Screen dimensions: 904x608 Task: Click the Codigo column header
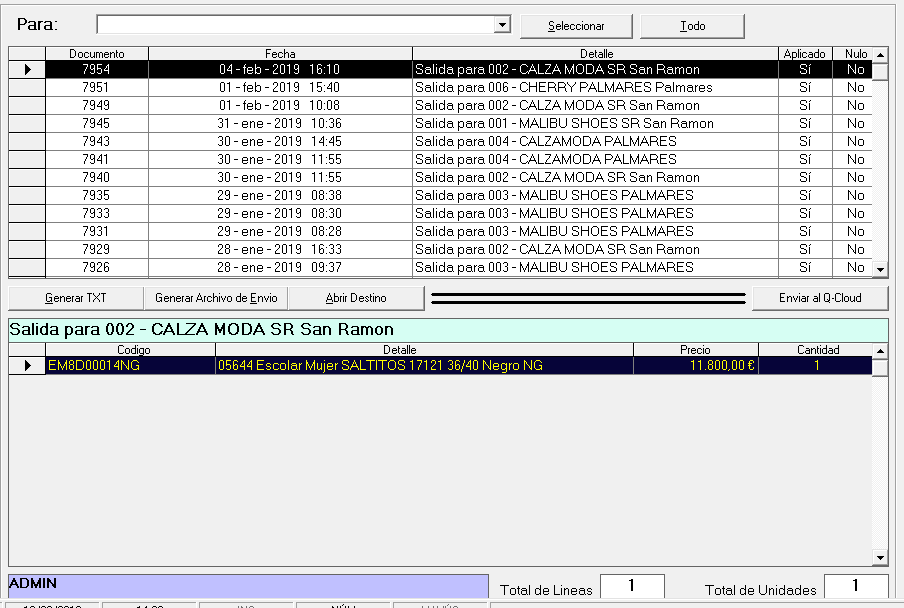click(131, 350)
